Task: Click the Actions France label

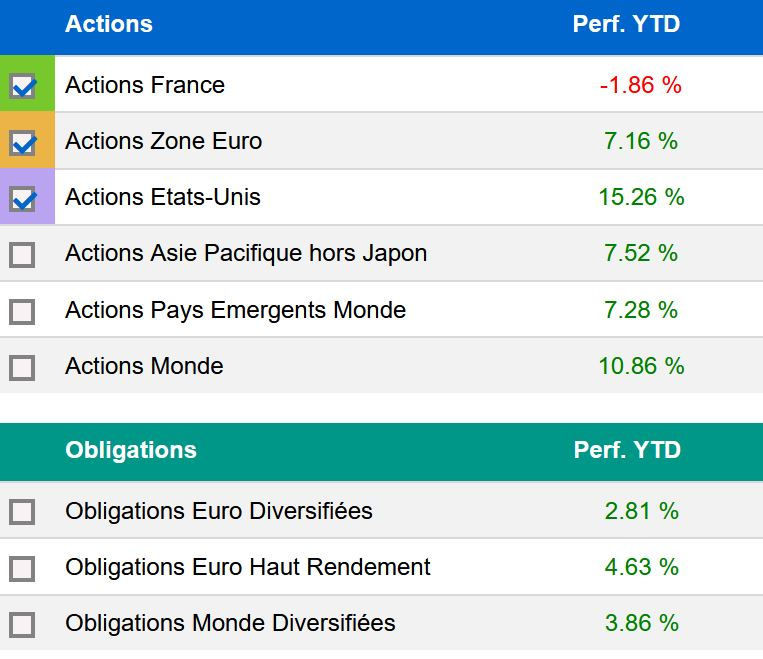Action: (x=145, y=85)
